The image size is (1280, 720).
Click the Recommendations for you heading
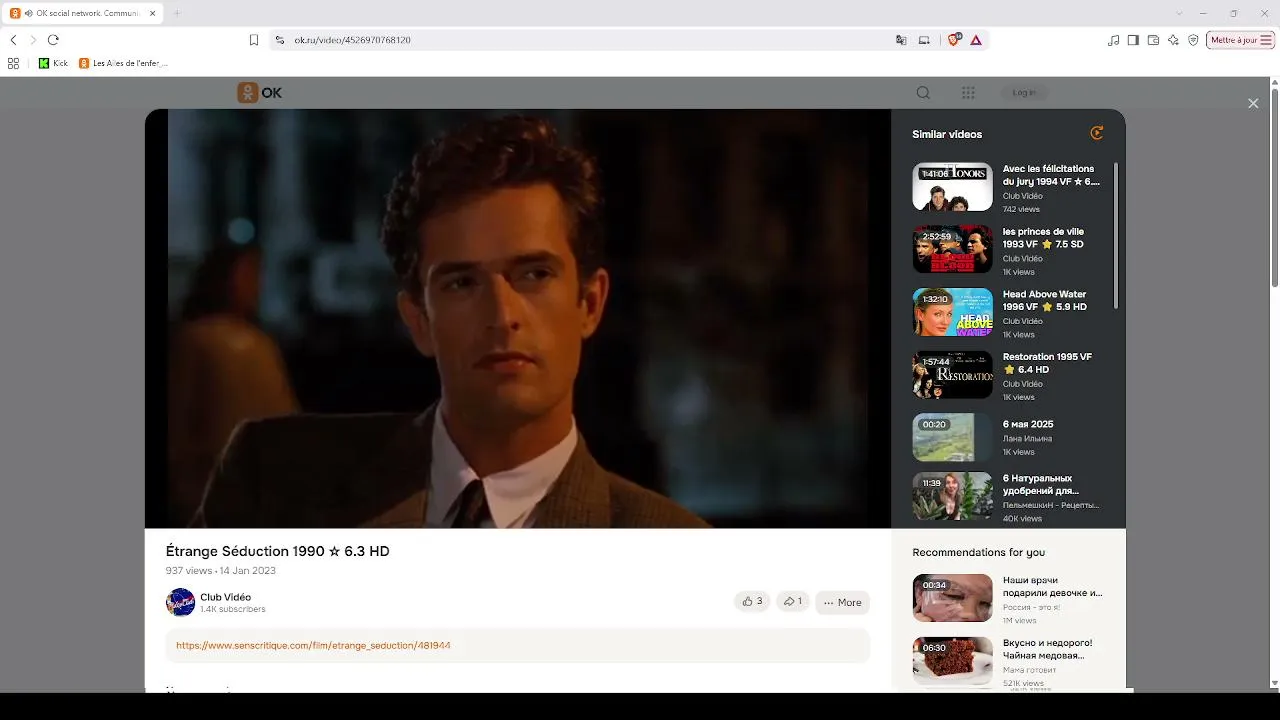click(x=978, y=552)
